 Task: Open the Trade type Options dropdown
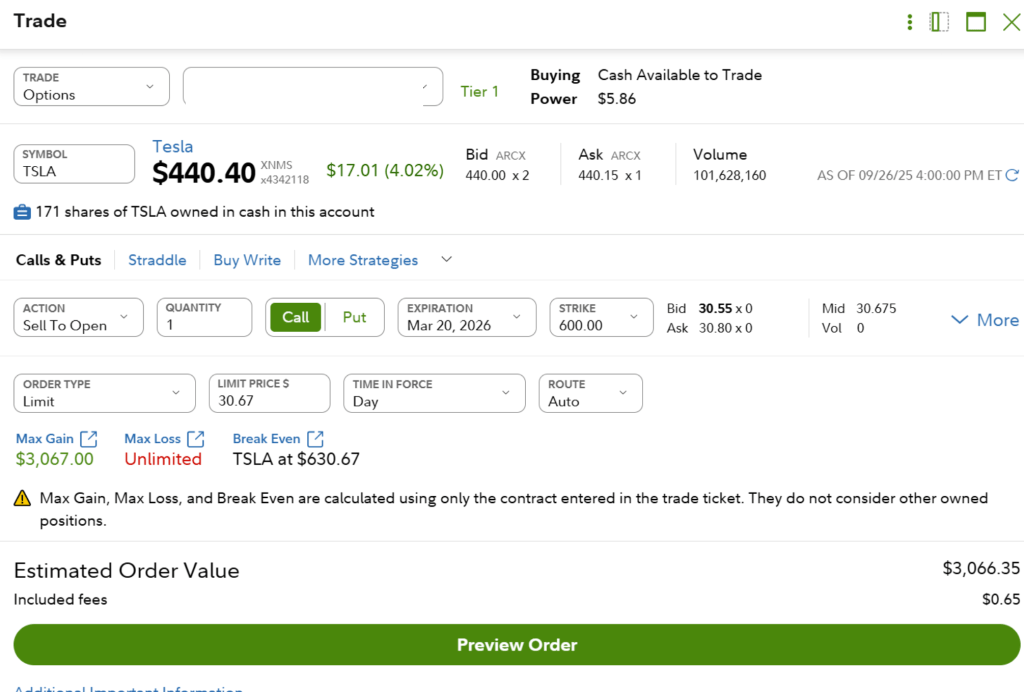point(91,86)
